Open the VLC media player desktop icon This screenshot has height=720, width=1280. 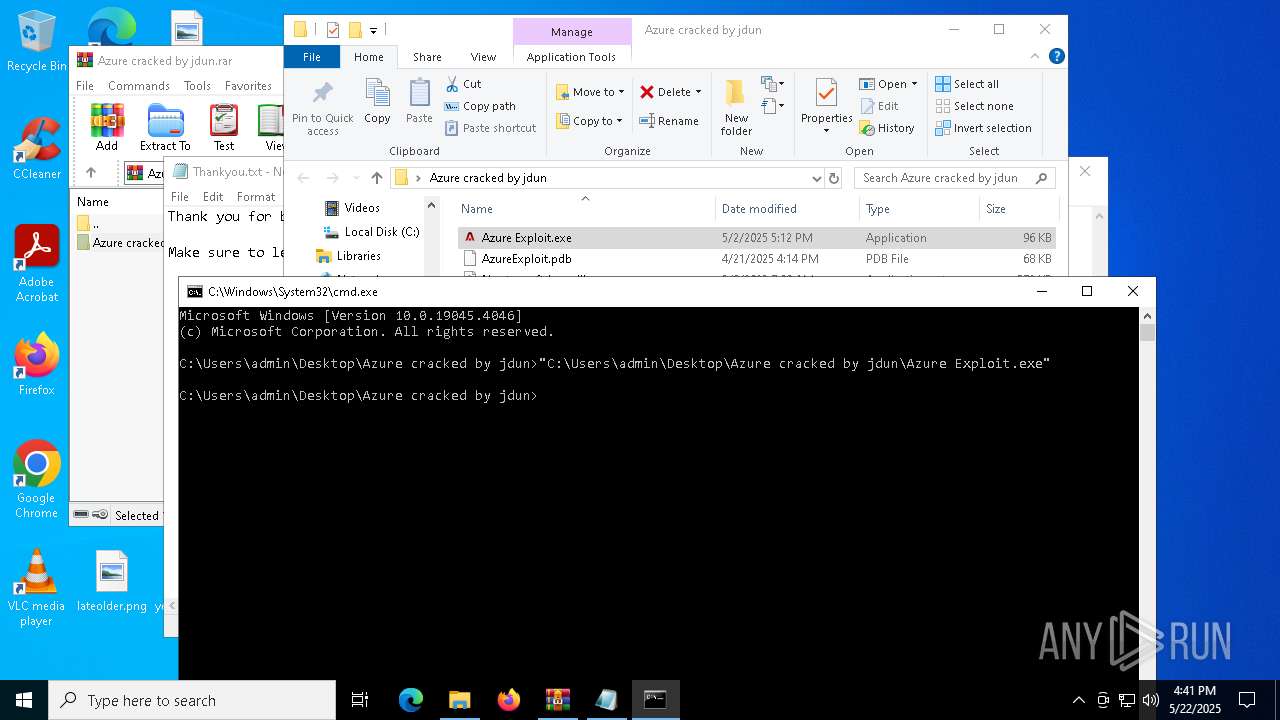(36, 588)
